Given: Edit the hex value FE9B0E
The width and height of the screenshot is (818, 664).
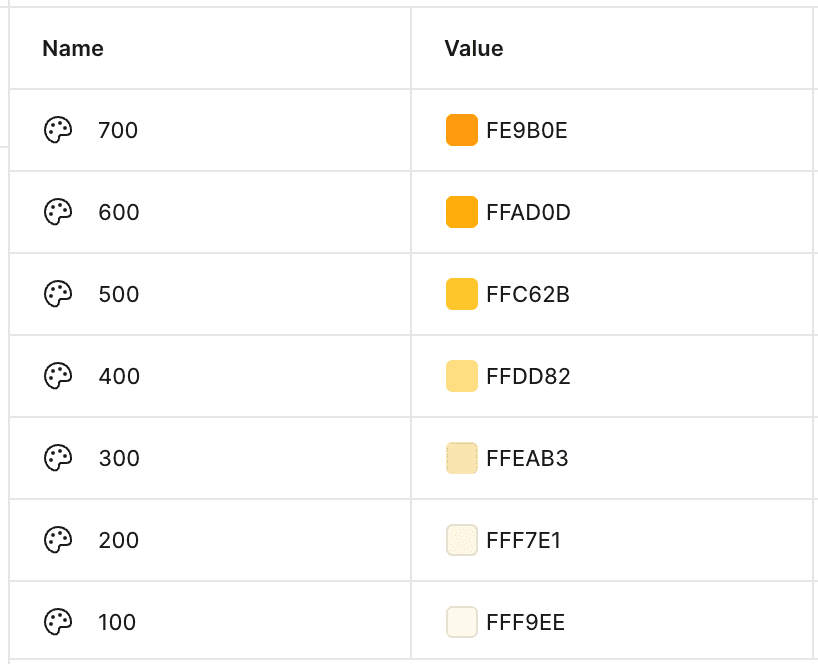Looking at the screenshot, I should [x=526, y=130].
